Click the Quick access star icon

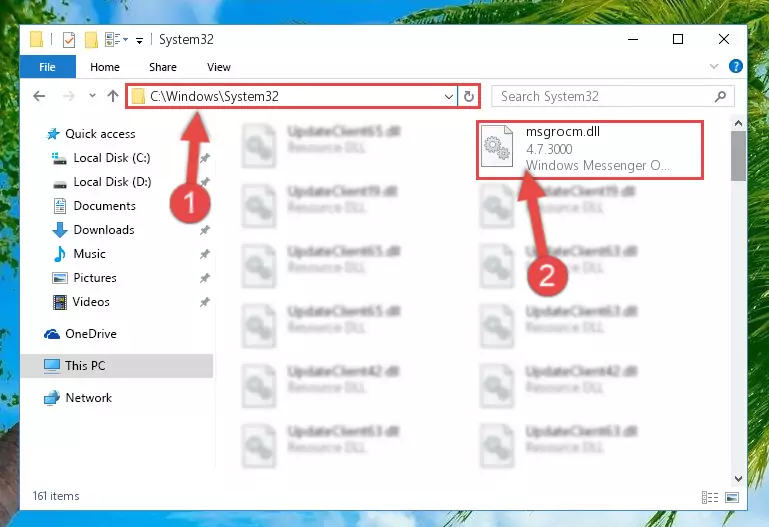[53, 134]
